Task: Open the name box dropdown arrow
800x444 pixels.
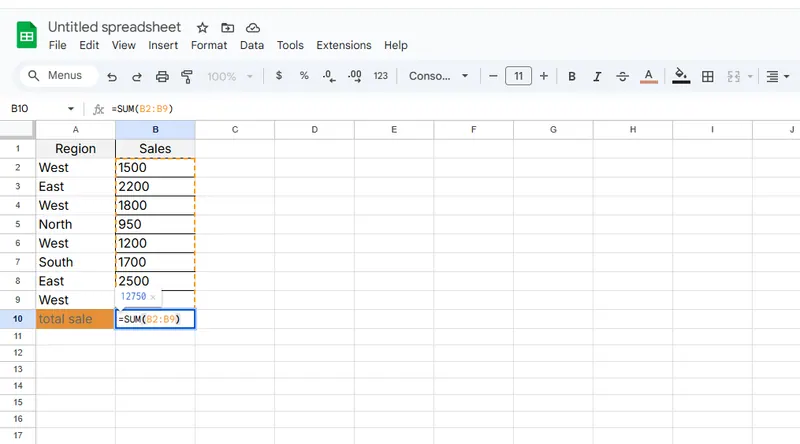Action: 70,109
